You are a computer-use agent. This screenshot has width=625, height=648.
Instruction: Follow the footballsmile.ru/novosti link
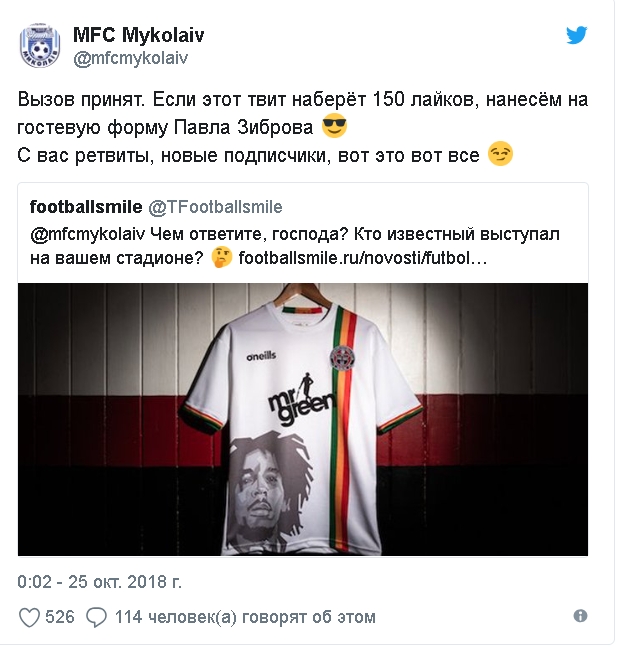(x=363, y=258)
